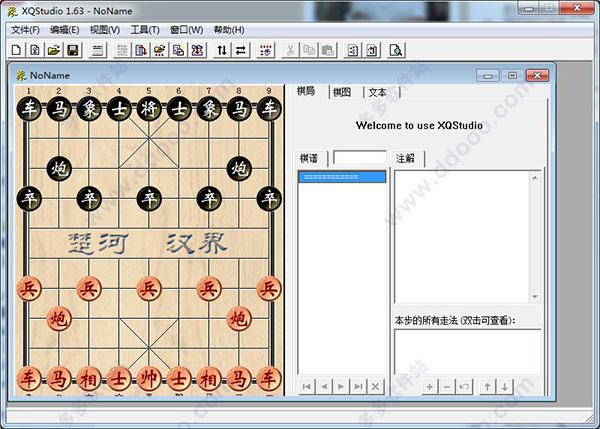Screen dimensions: 600x429
Task: Jump to last move button
Action: click(359, 387)
